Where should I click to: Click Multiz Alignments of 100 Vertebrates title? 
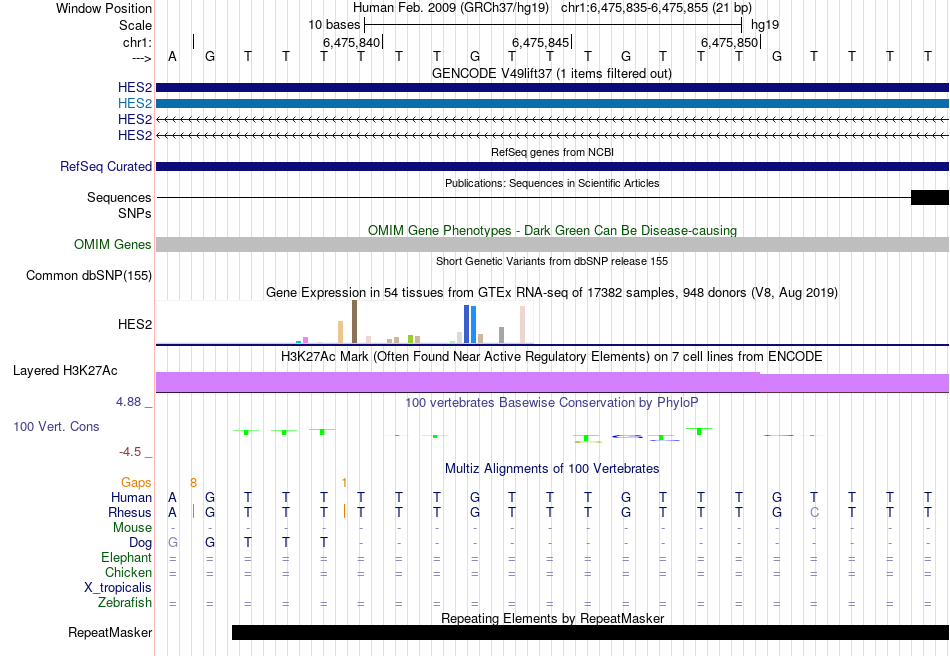(552, 468)
